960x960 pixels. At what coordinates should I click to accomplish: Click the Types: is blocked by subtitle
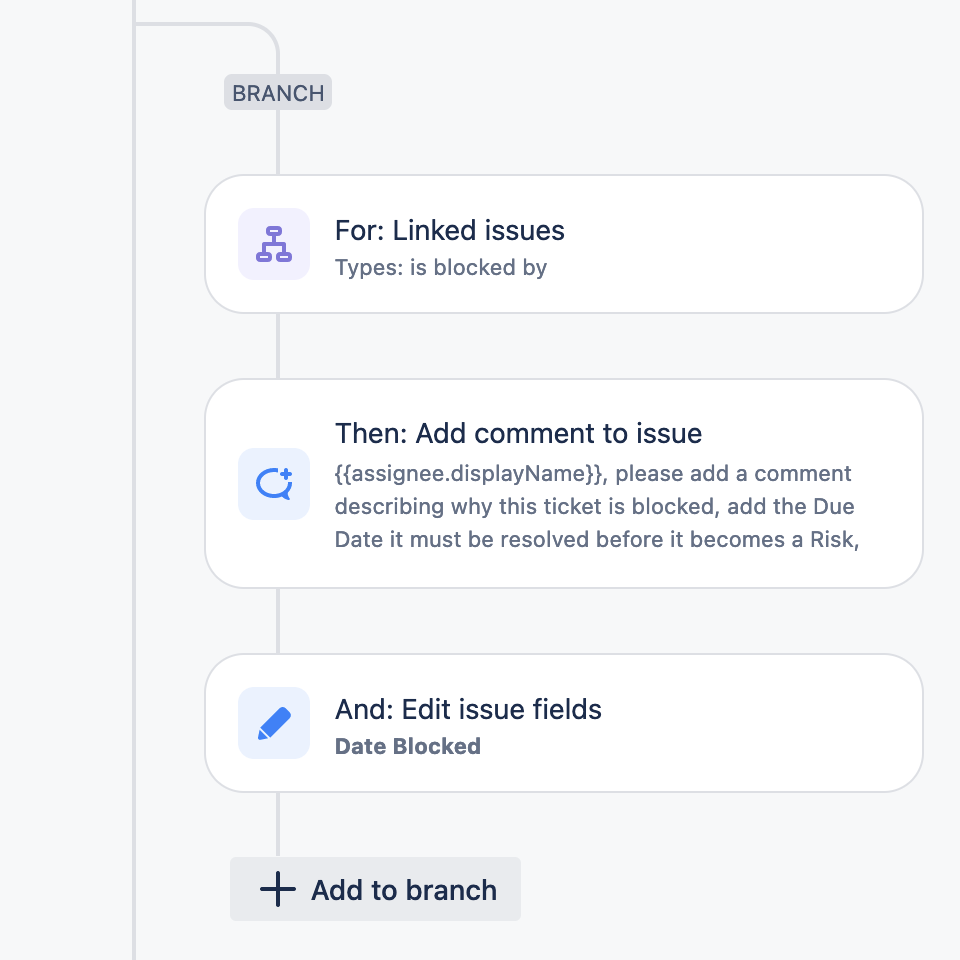click(x=441, y=268)
